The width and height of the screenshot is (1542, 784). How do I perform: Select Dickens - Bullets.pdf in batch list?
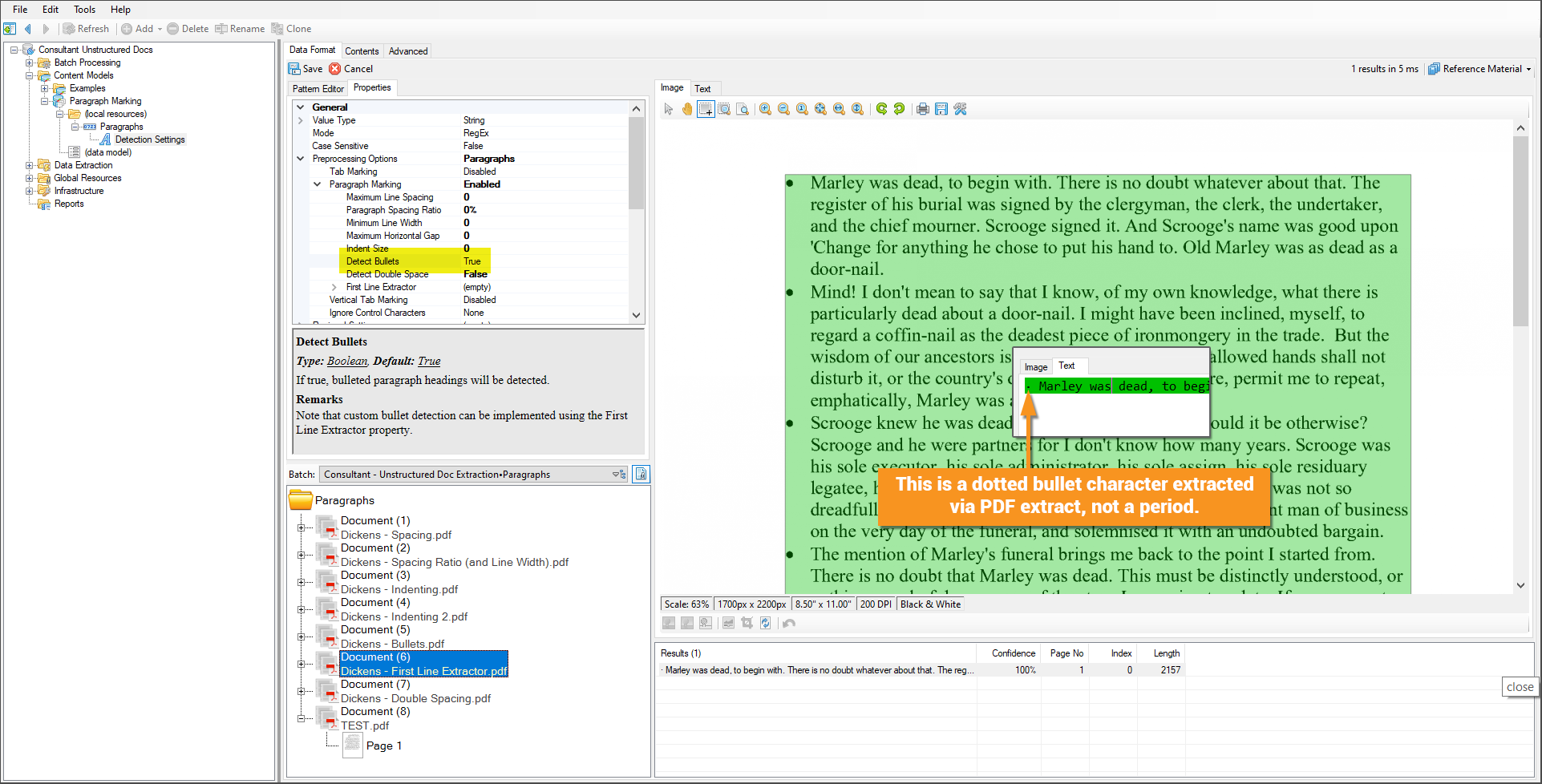pos(392,644)
